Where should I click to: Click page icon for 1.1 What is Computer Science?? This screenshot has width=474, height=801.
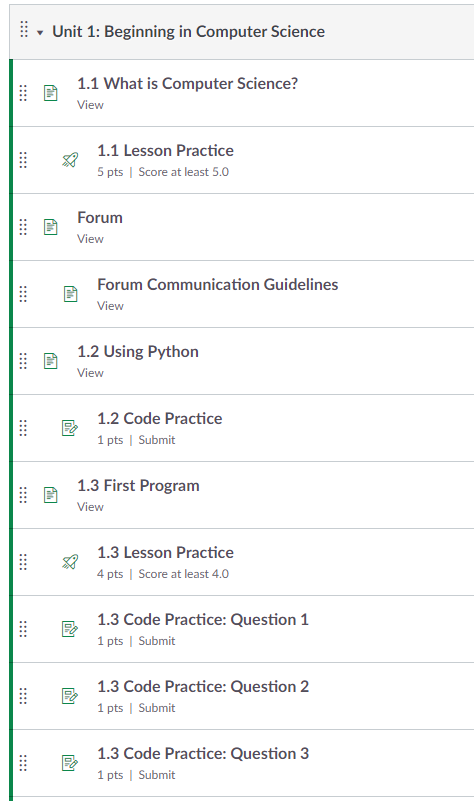[51, 93]
